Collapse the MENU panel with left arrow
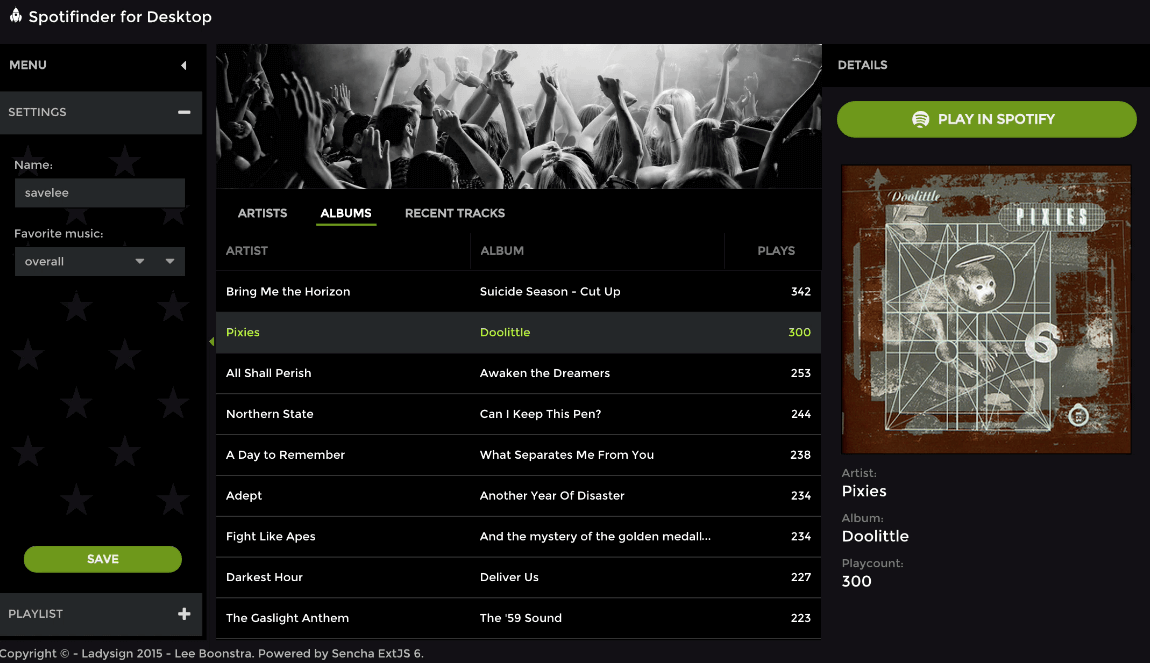 [183, 65]
